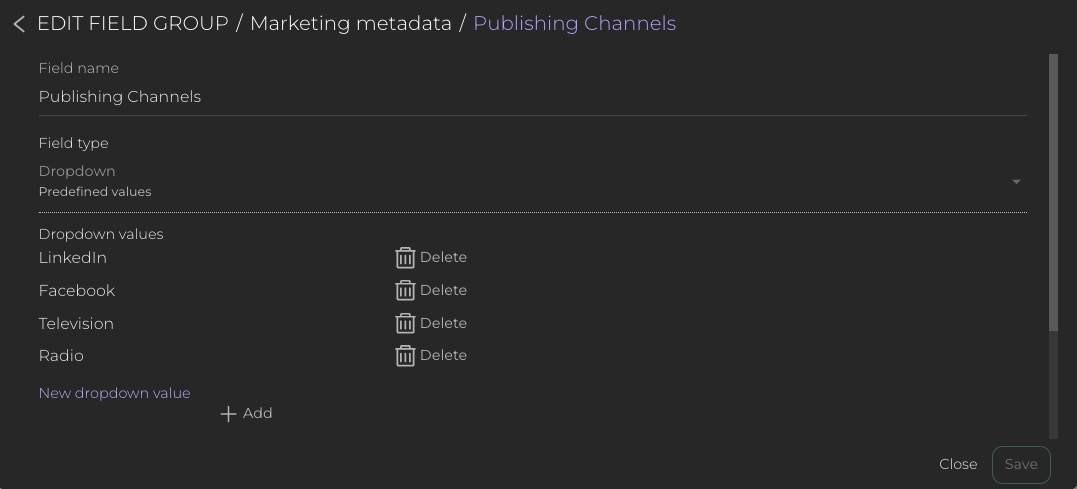Select the LinkedIn dropdown value
This screenshot has height=489, width=1077.
[73, 258]
